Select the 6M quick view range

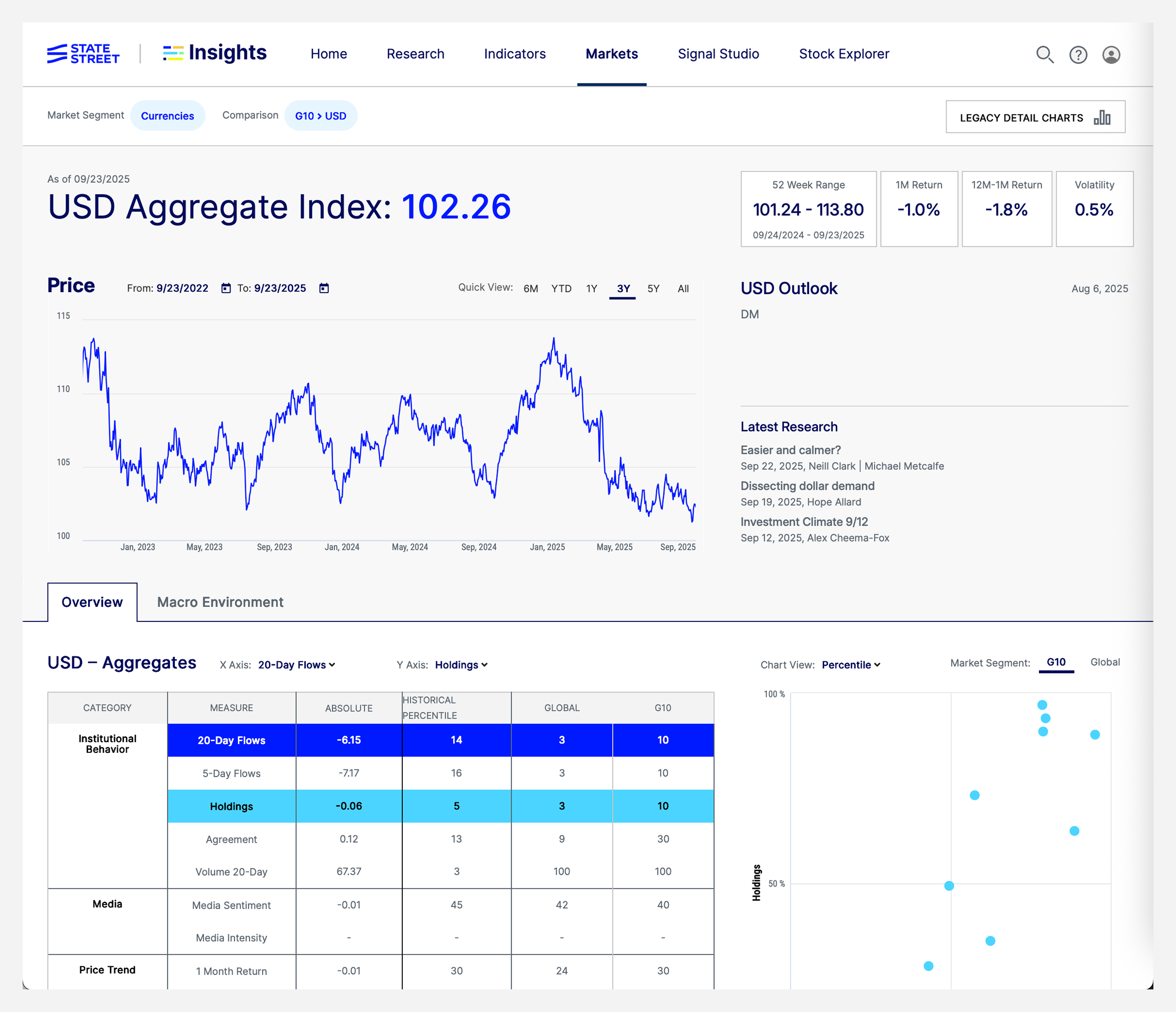coord(530,288)
